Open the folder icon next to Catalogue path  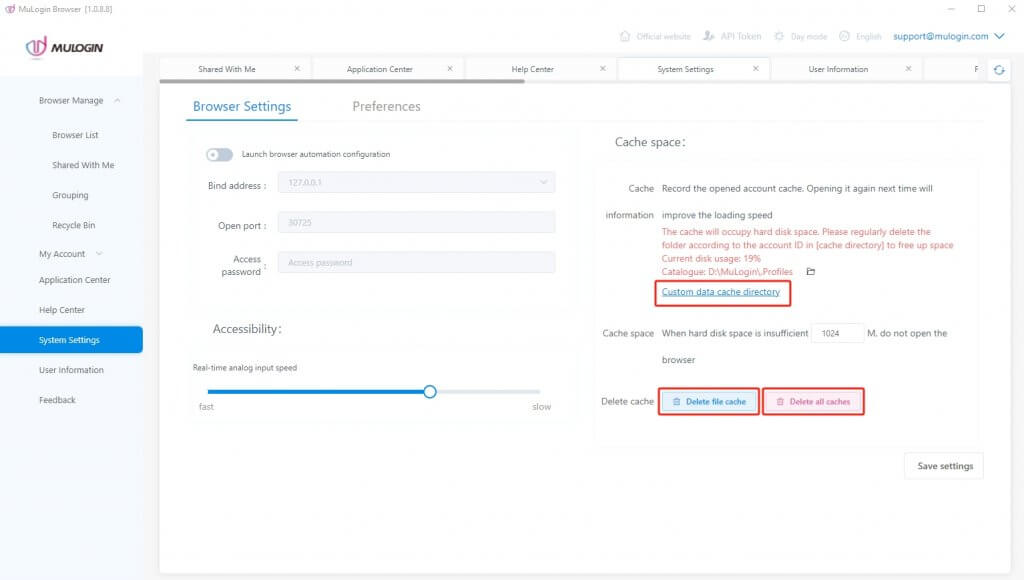click(x=811, y=272)
